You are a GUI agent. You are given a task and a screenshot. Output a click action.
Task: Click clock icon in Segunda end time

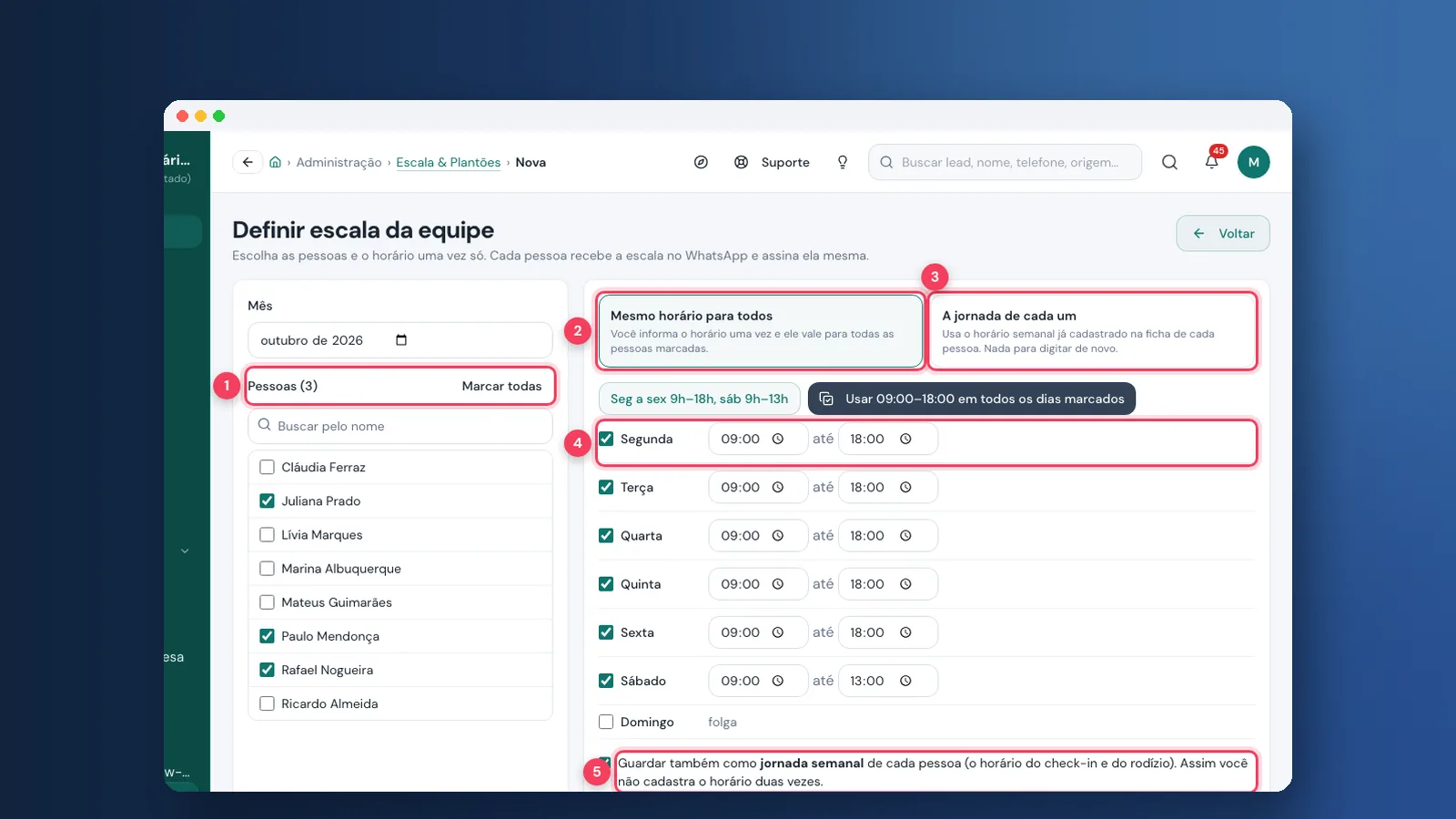coord(905,439)
